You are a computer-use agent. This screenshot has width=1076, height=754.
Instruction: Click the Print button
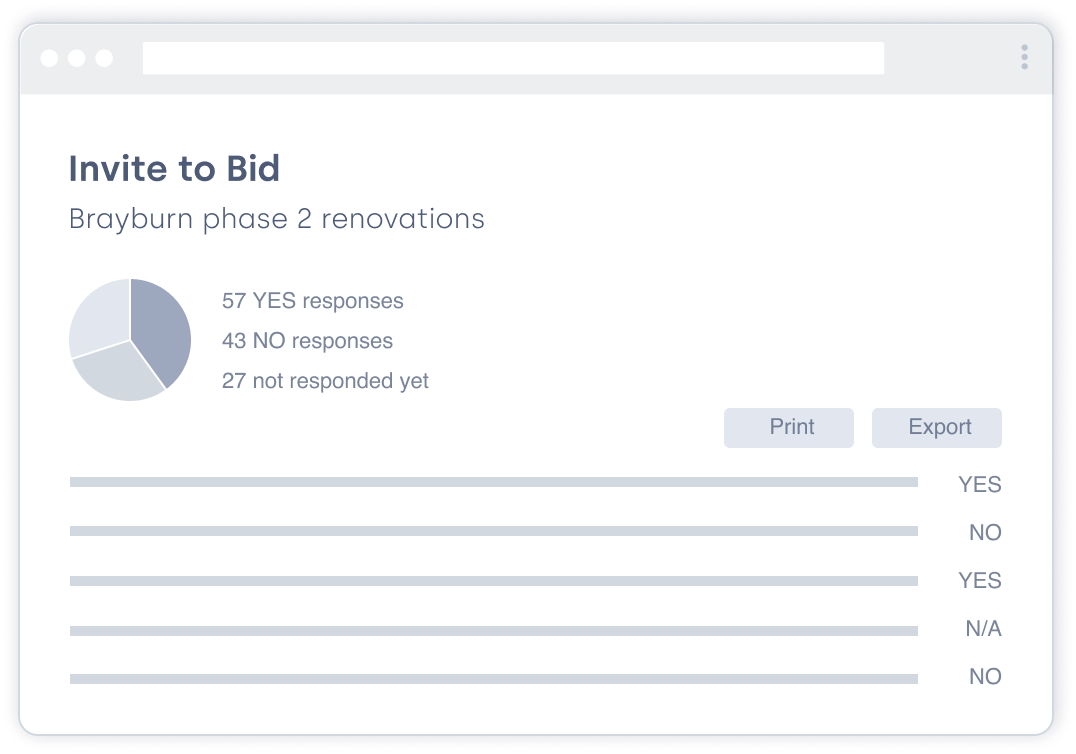[788, 427]
